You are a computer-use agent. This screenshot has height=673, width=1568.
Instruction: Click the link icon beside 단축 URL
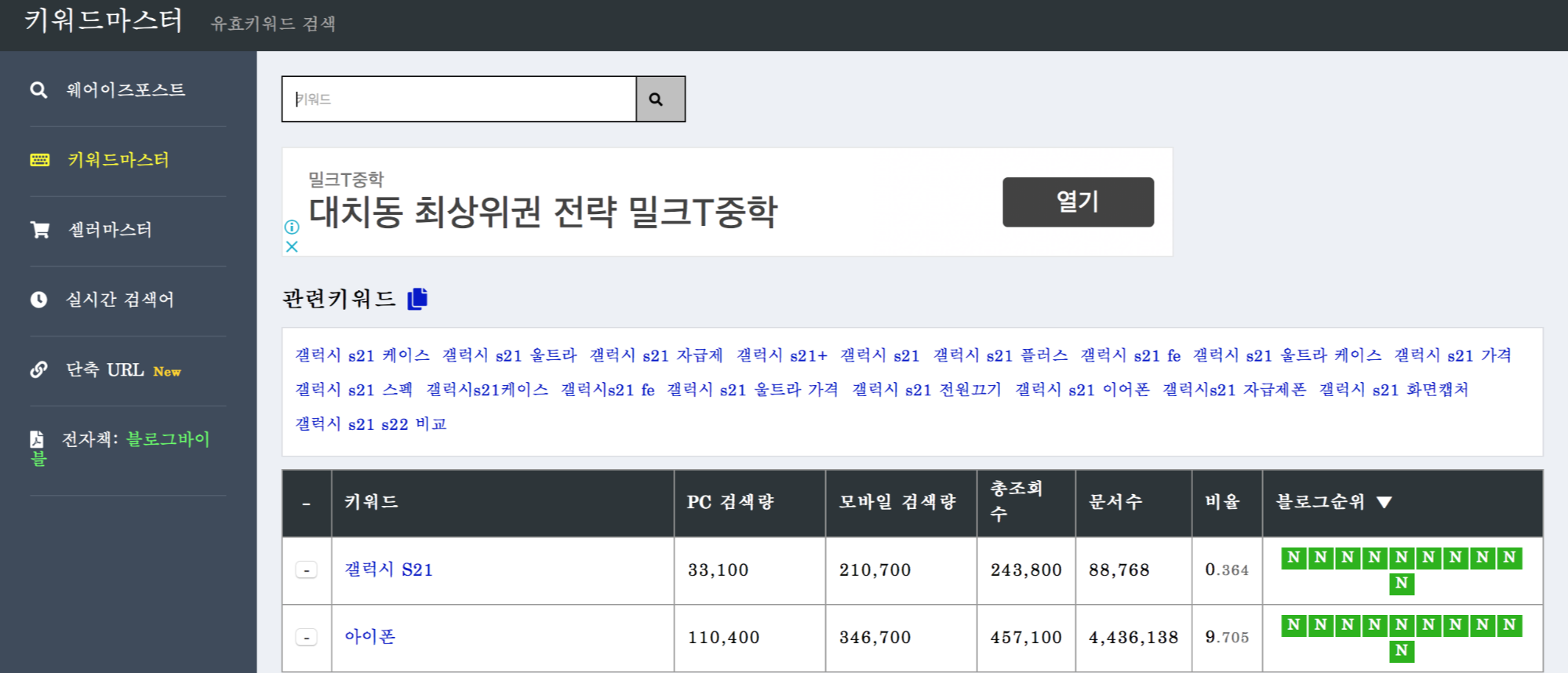38,369
